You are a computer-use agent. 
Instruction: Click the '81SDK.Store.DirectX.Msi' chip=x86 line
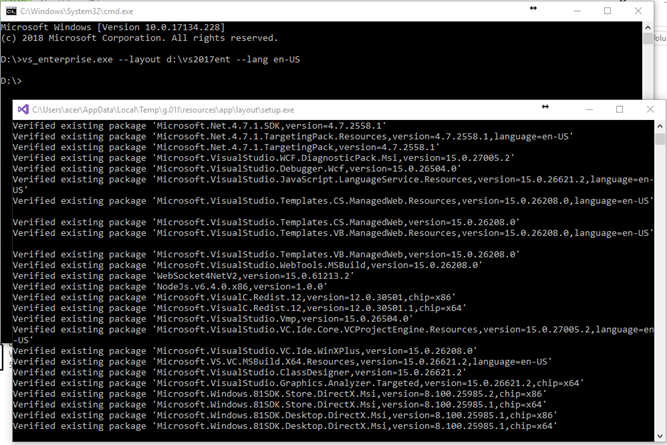(x=279, y=394)
